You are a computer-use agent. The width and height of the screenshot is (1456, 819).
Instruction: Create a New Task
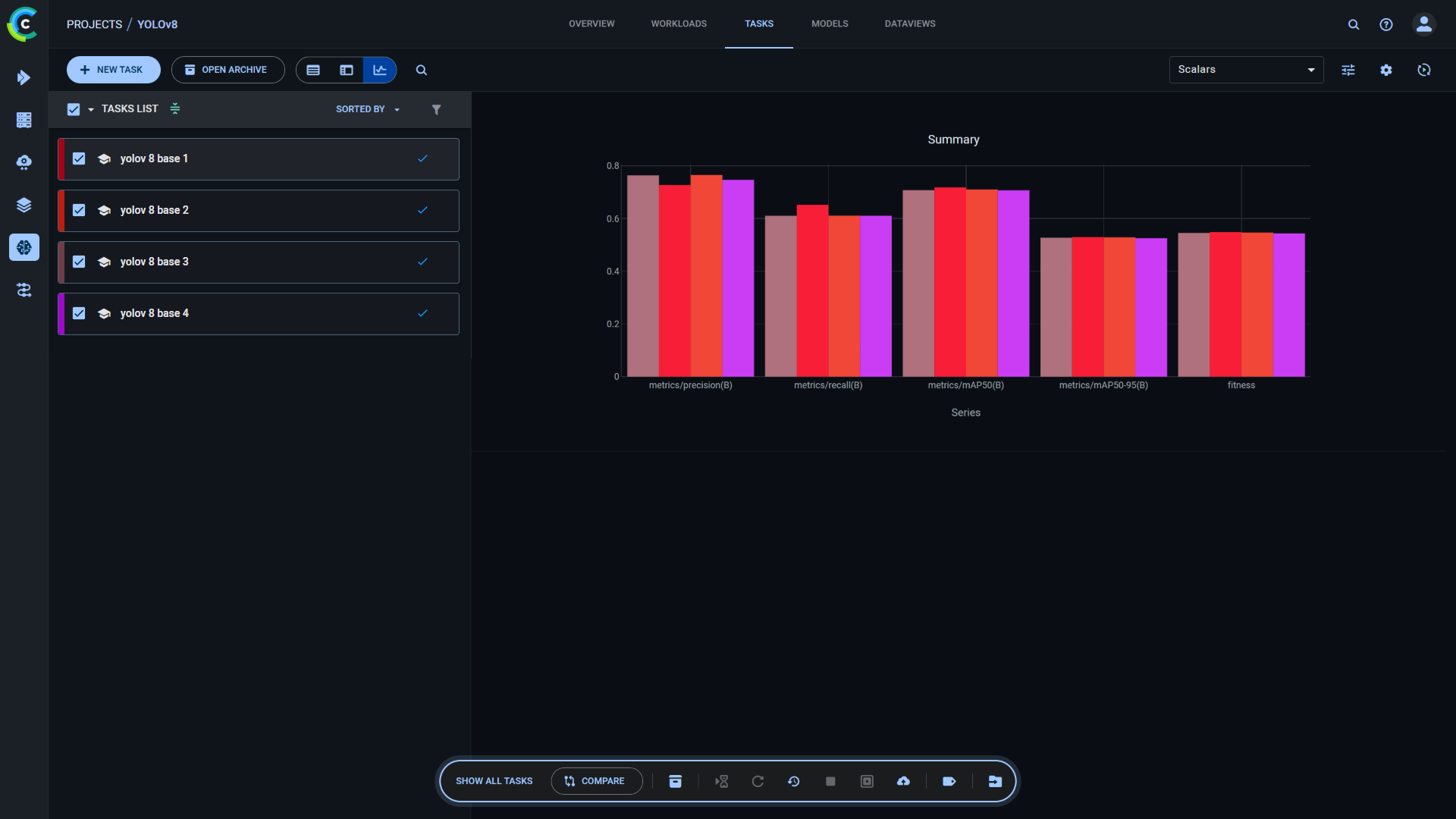click(x=113, y=70)
